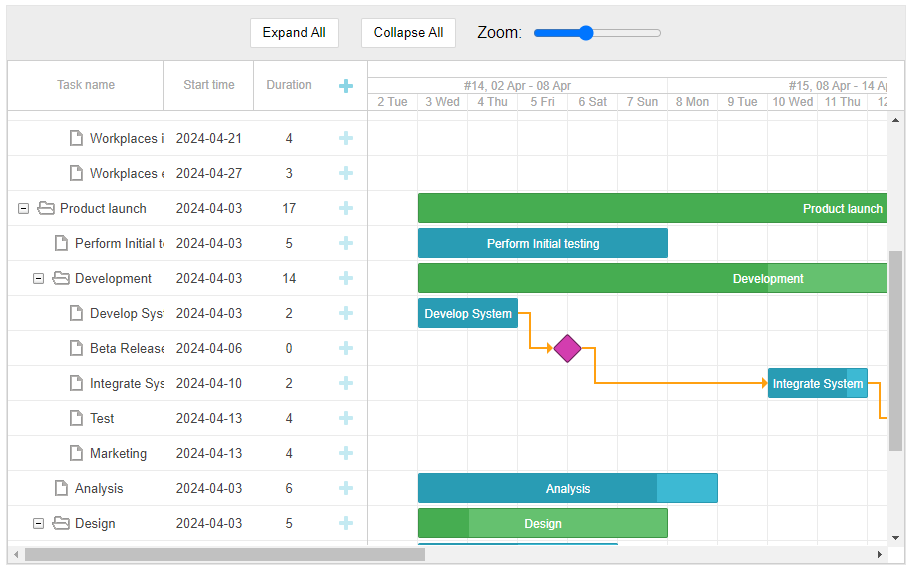The image size is (913, 570).
Task: Click the plus icon in the Perform Initial testing row
Action: (x=346, y=243)
